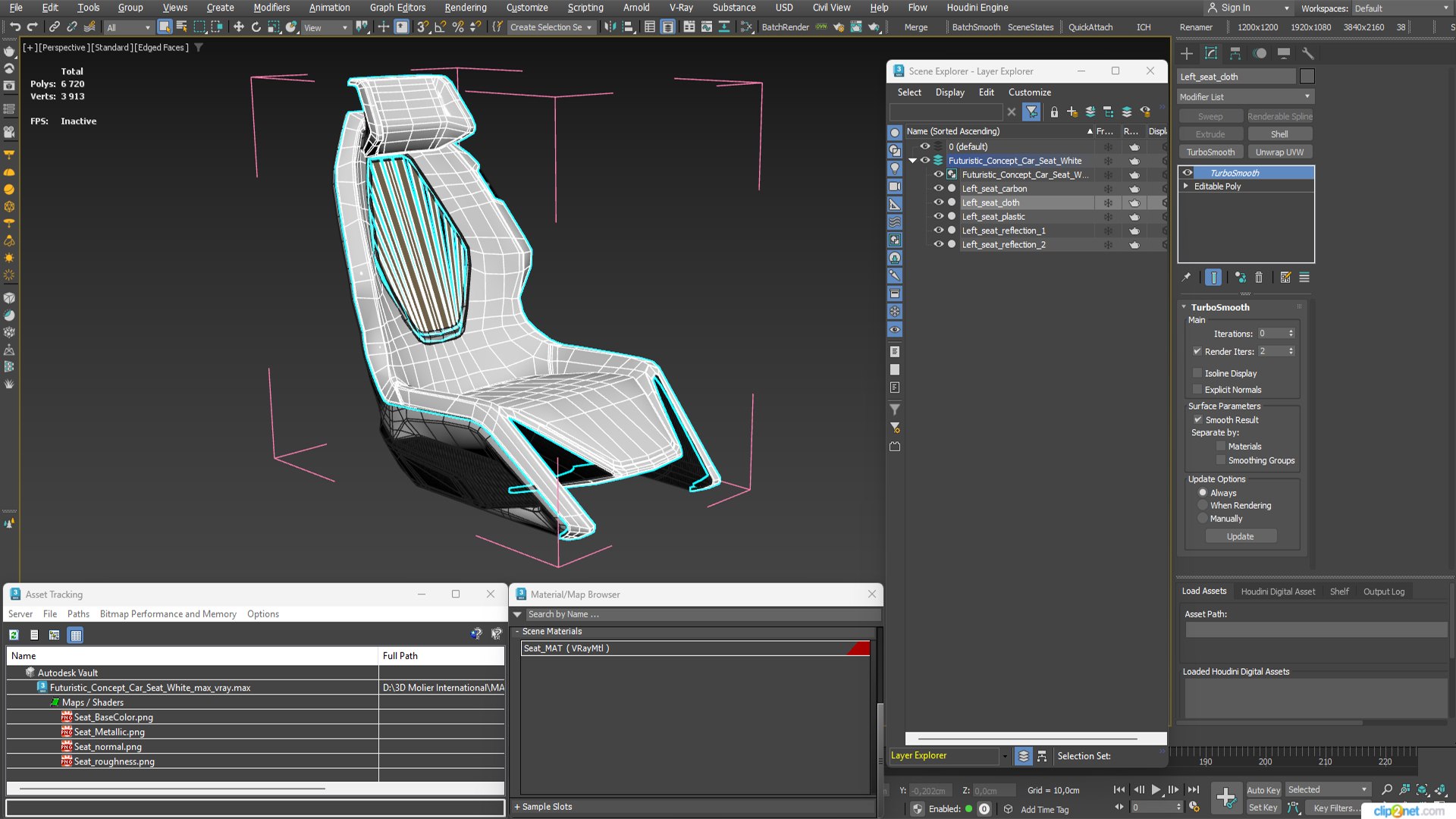Click the refresh icon in Asset Tracking toolbar
Screen dimensions: 1456x819
(x=14, y=635)
